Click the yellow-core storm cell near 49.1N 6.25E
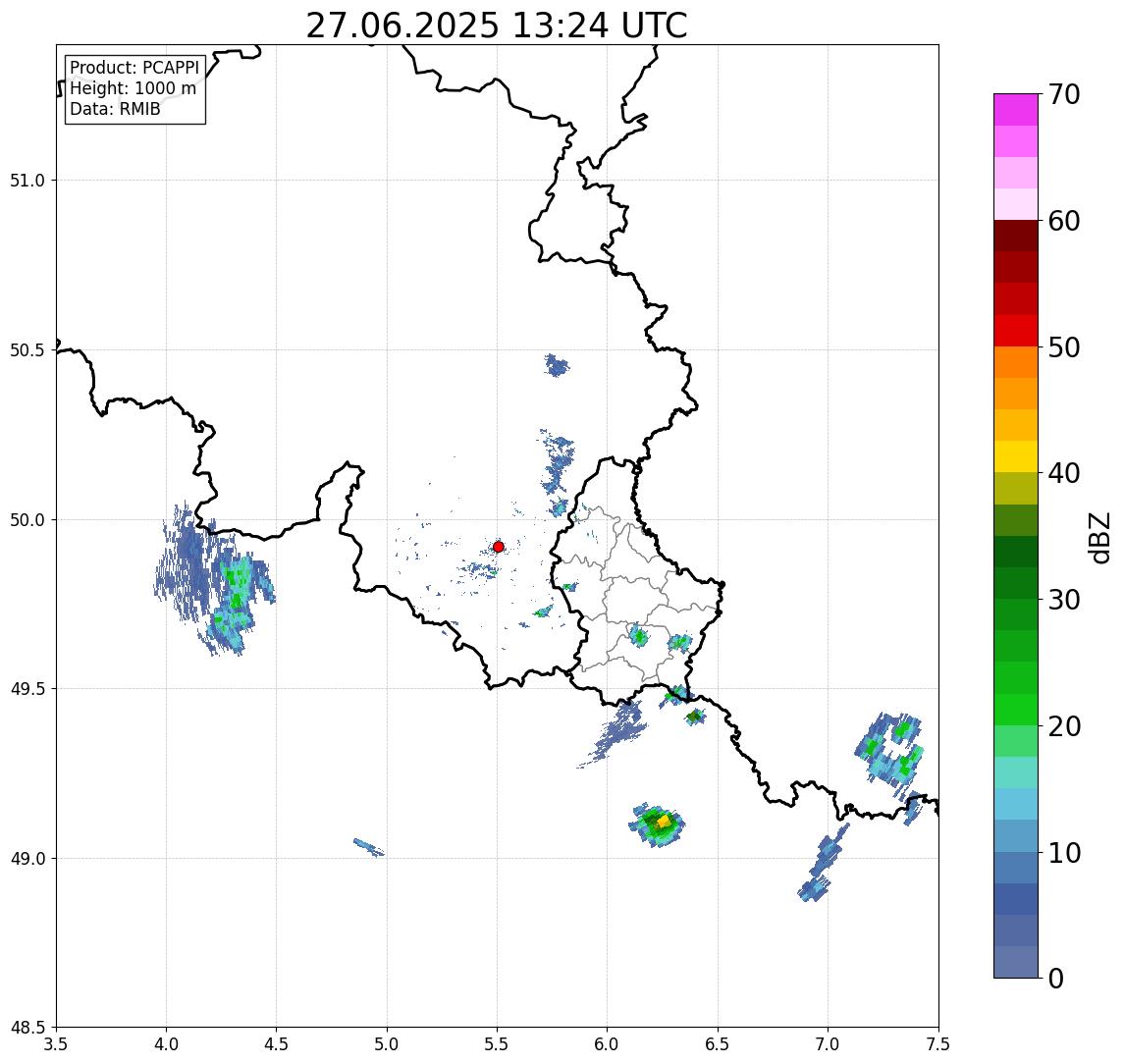This screenshot has width=1124, height=1064. click(x=658, y=824)
